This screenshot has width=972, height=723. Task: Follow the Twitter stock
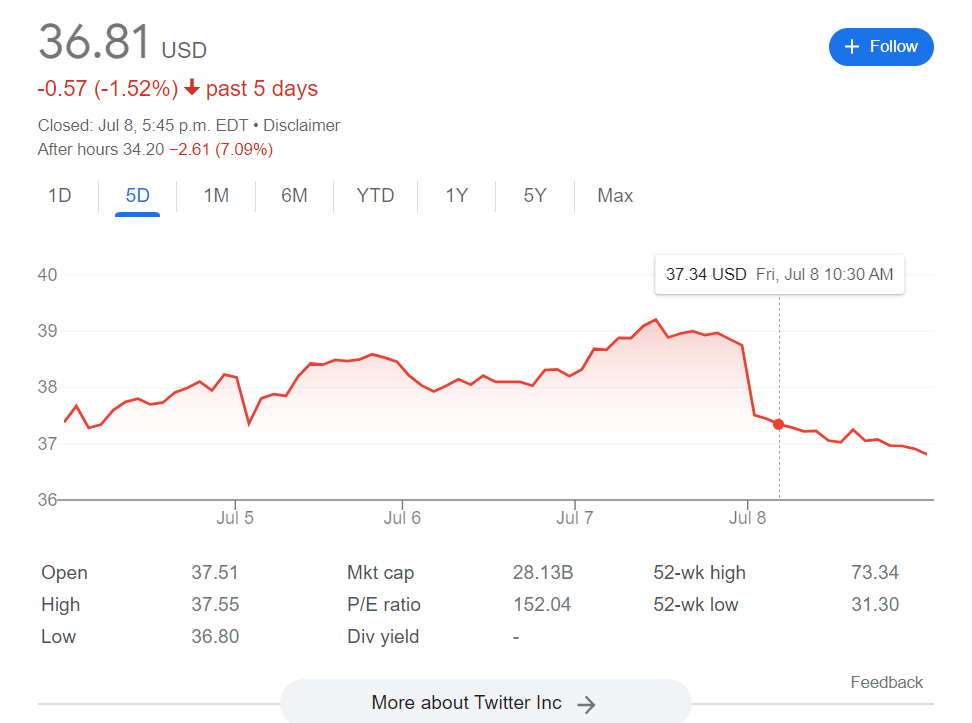(x=880, y=47)
